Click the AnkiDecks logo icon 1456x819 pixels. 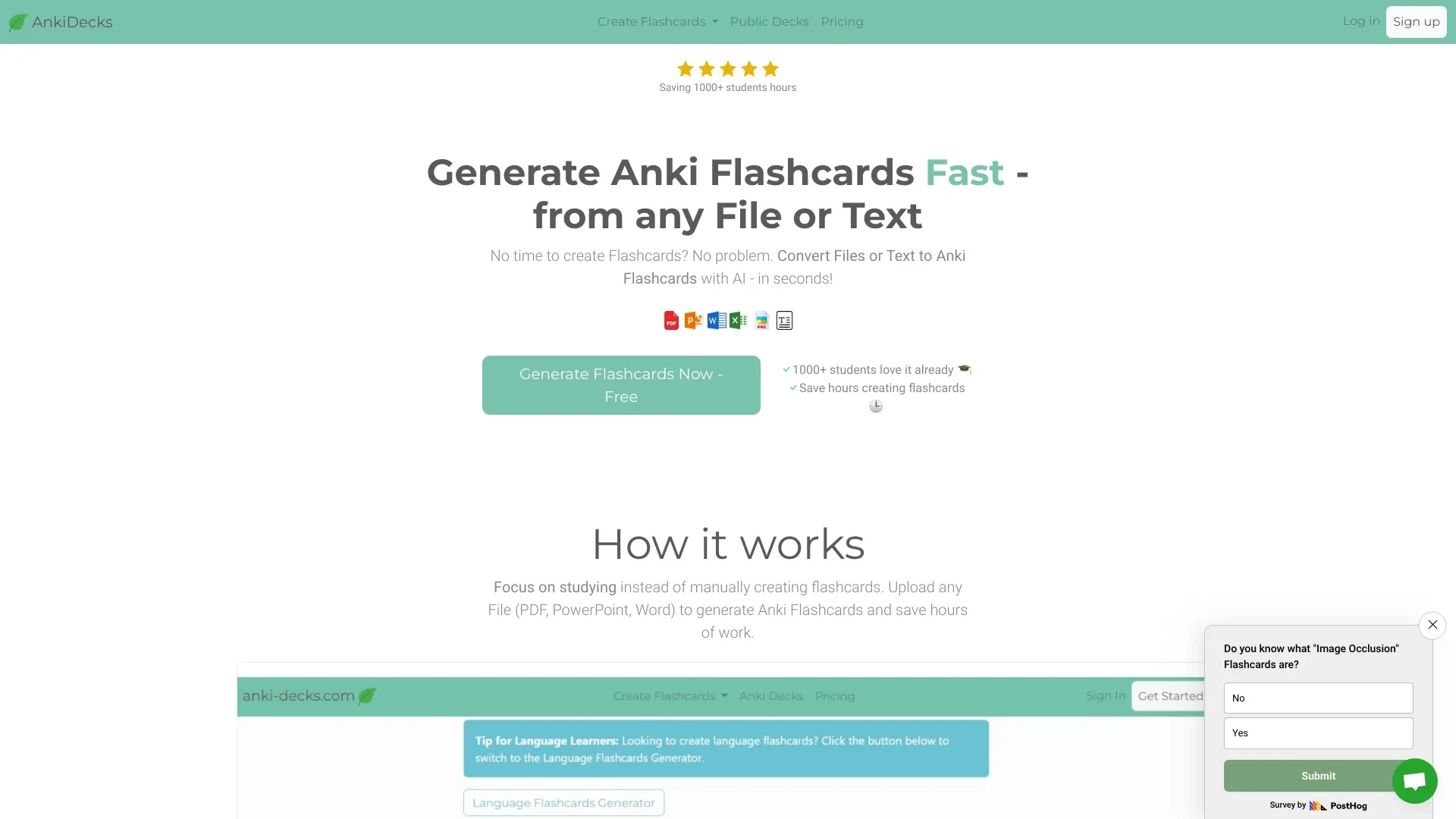pos(18,21)
